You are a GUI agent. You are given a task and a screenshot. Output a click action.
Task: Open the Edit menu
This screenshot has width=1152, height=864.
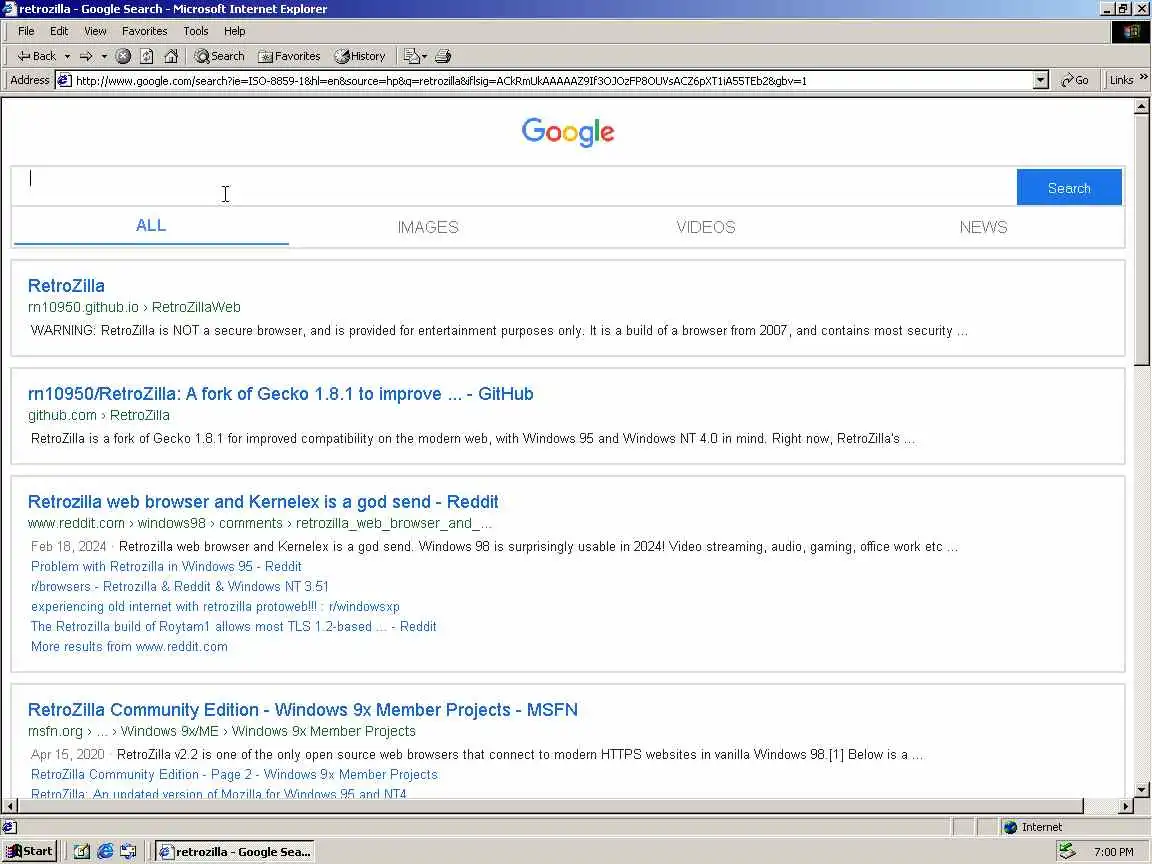[x=59, y=31]
